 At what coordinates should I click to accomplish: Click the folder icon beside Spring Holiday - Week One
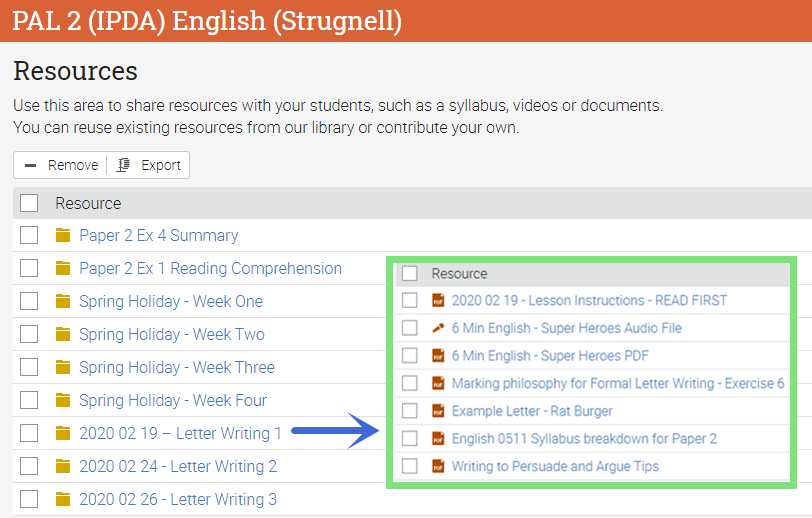(64, 302)
